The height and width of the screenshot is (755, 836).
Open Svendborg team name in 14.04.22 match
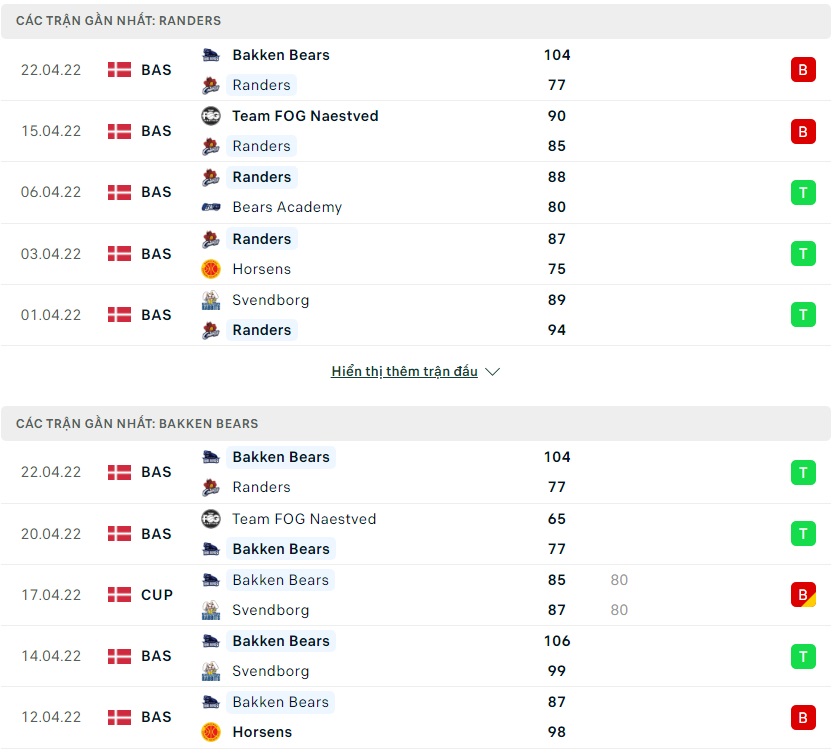point(270,671)
